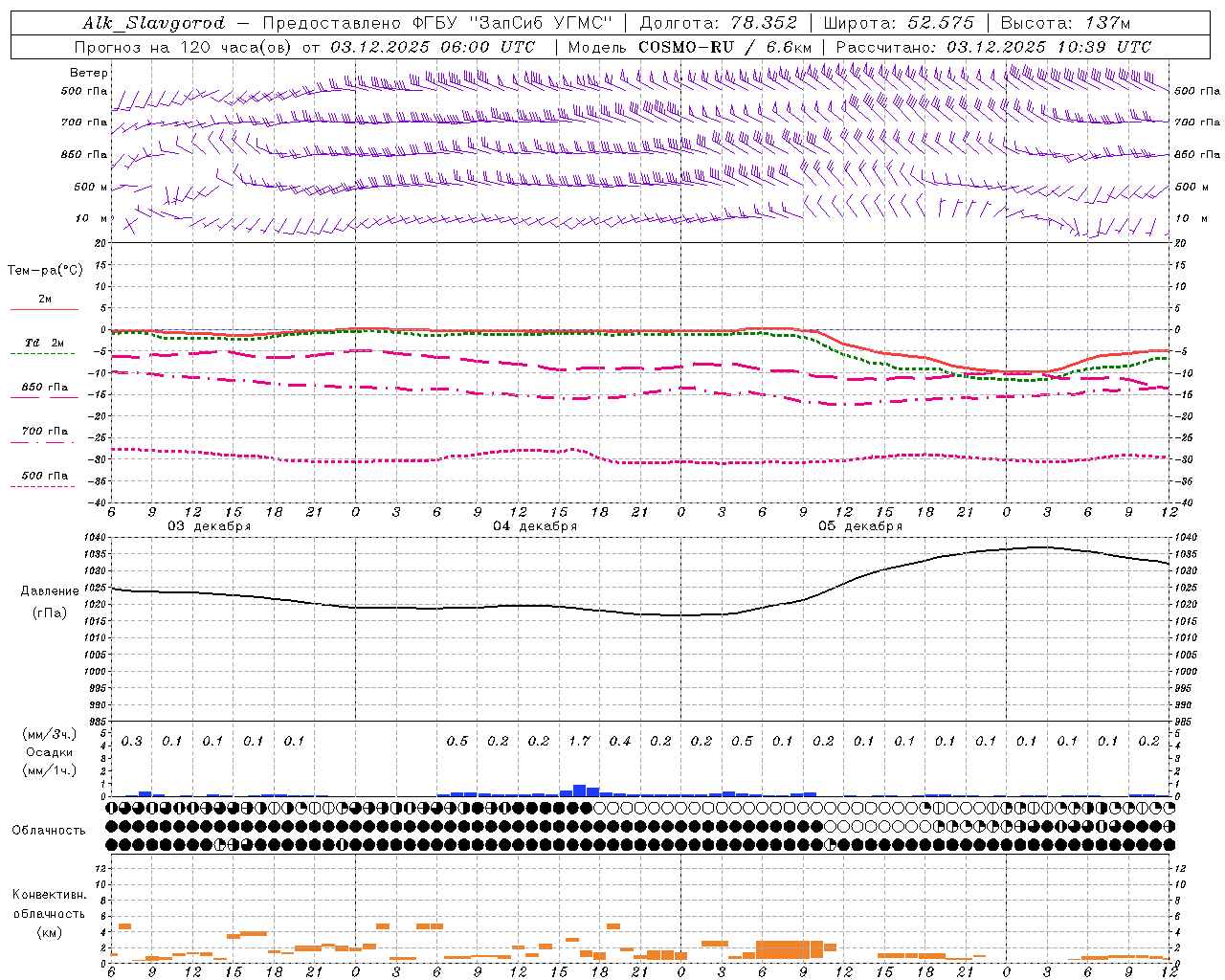Click the 'Давление' pressure panel label
The width and height of the screenshot is (1225, 980).
pyautogui.click(x=50, y=591)
